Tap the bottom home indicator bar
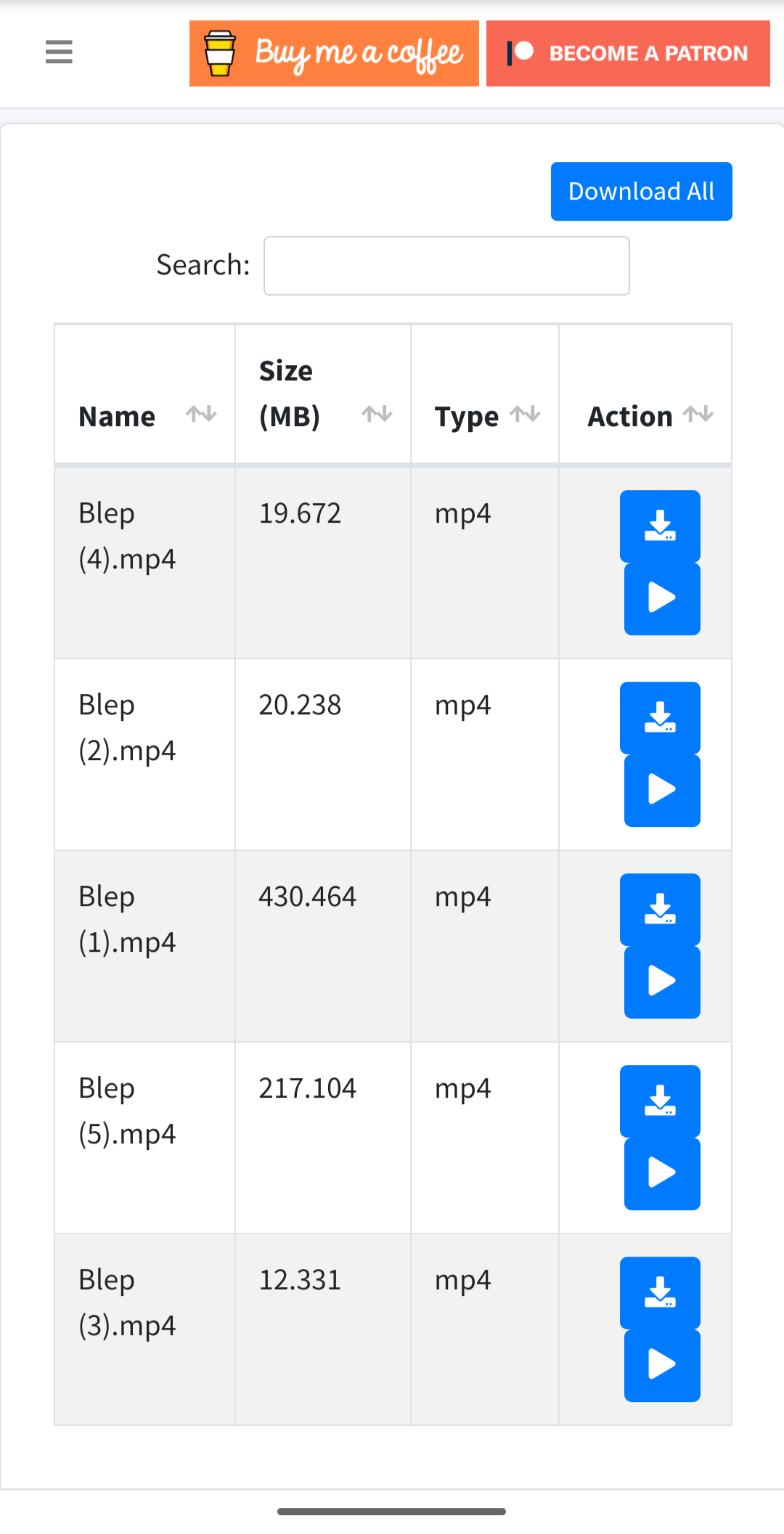784x1534 pixels. tap(391, 1511)
